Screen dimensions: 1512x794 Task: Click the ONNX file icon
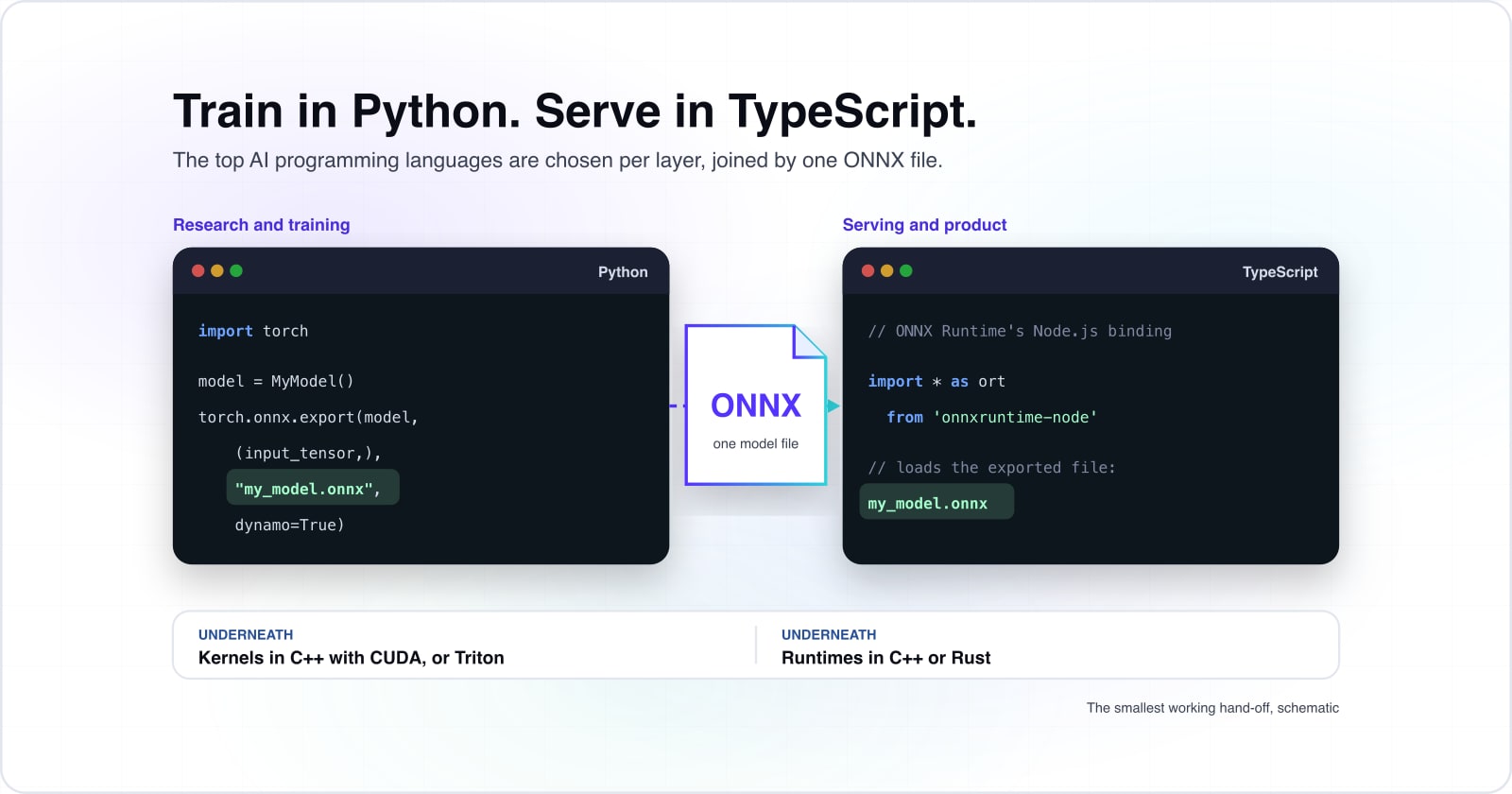click(x=756, y=405)
